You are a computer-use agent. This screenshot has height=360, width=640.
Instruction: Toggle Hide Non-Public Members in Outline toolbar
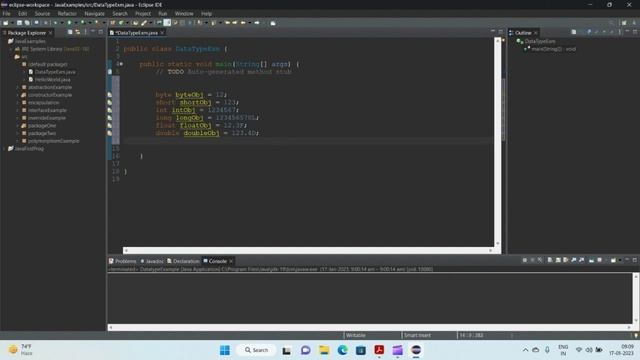(611, 32)
